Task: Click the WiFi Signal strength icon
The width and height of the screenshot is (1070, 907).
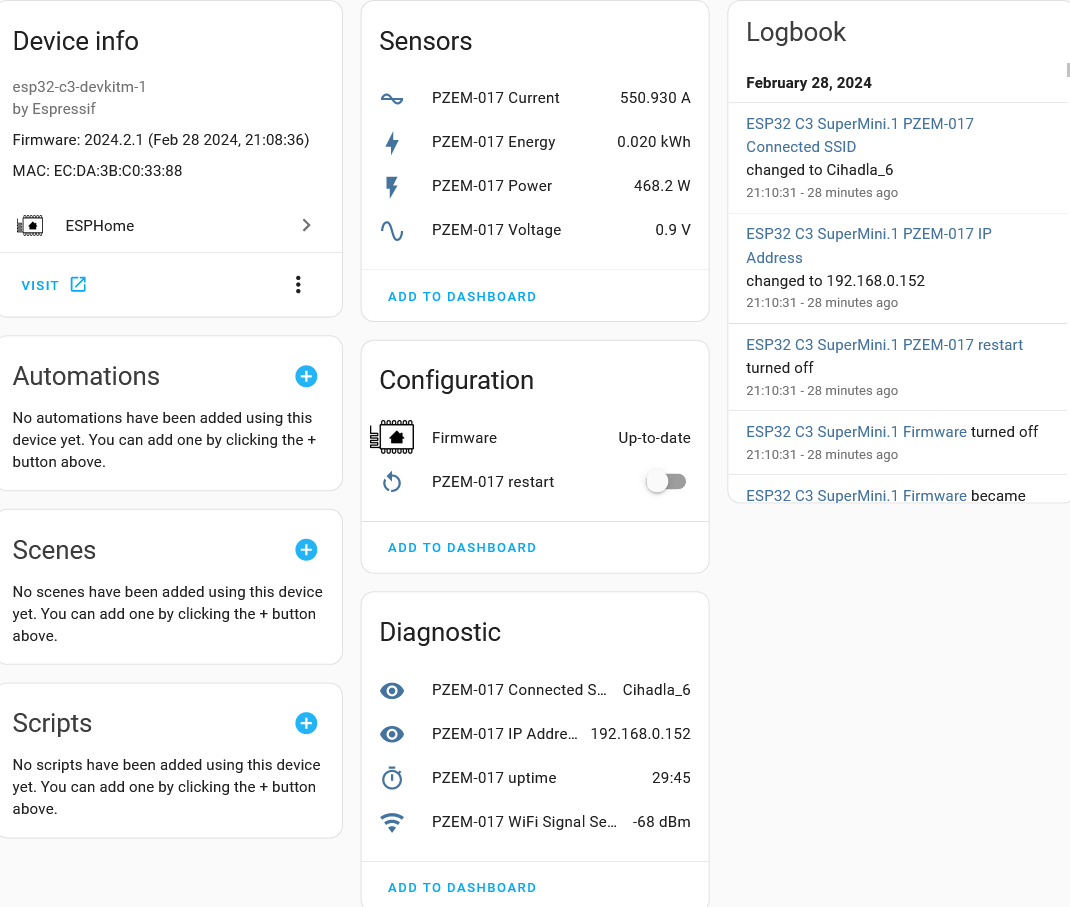Action: [392, 822]
